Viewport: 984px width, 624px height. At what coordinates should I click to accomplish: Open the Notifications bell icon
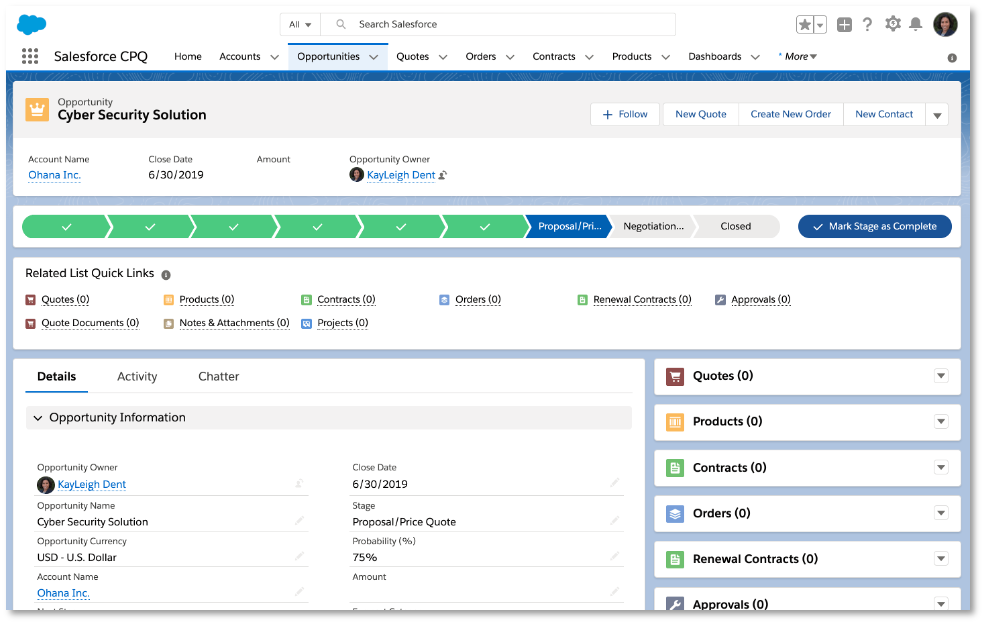coord(916,24)
